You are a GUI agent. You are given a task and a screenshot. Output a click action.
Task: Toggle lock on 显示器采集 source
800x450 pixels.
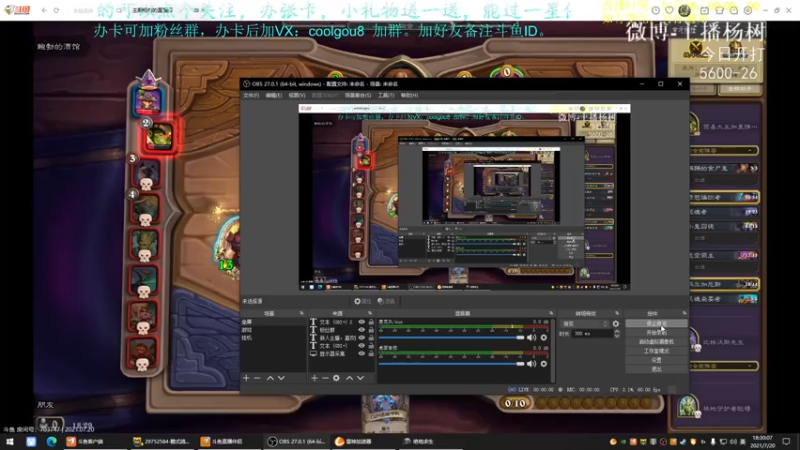371,354
